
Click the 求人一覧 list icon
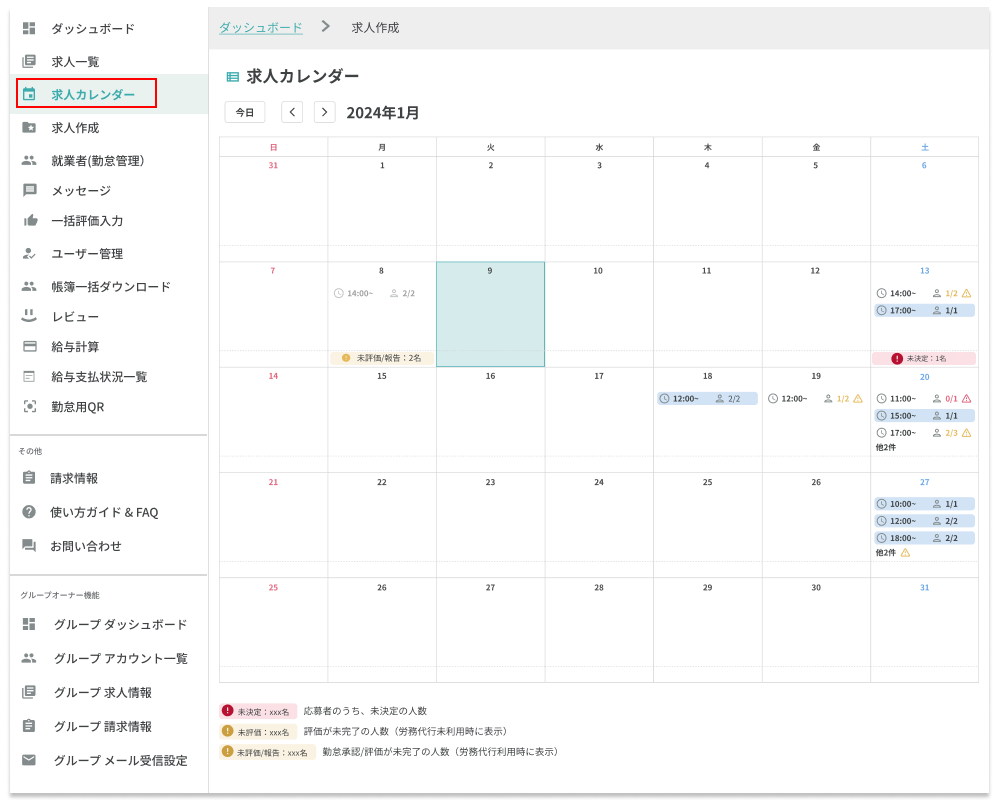[x=29, y=61]
